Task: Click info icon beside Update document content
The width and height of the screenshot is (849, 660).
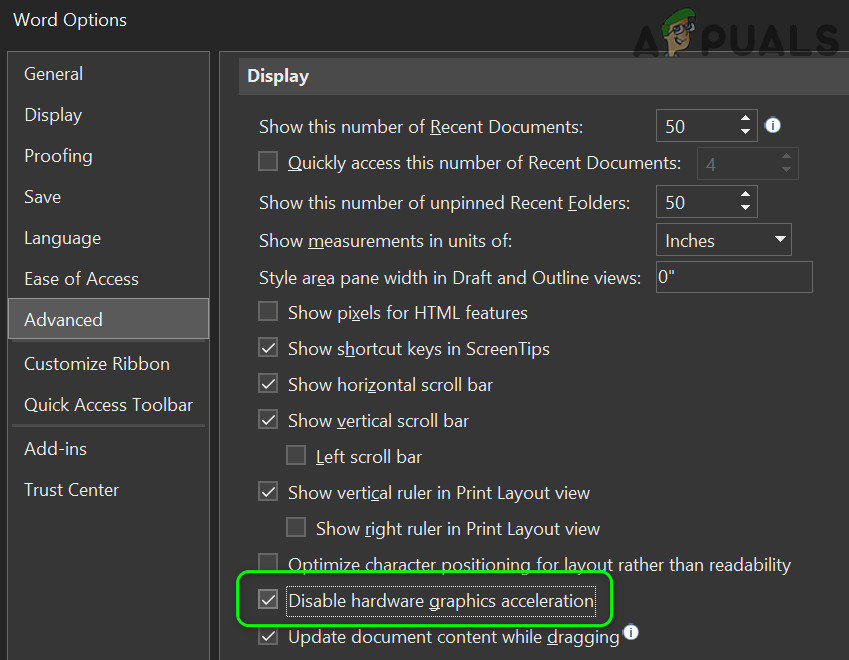Action: (x=631, y=632)
